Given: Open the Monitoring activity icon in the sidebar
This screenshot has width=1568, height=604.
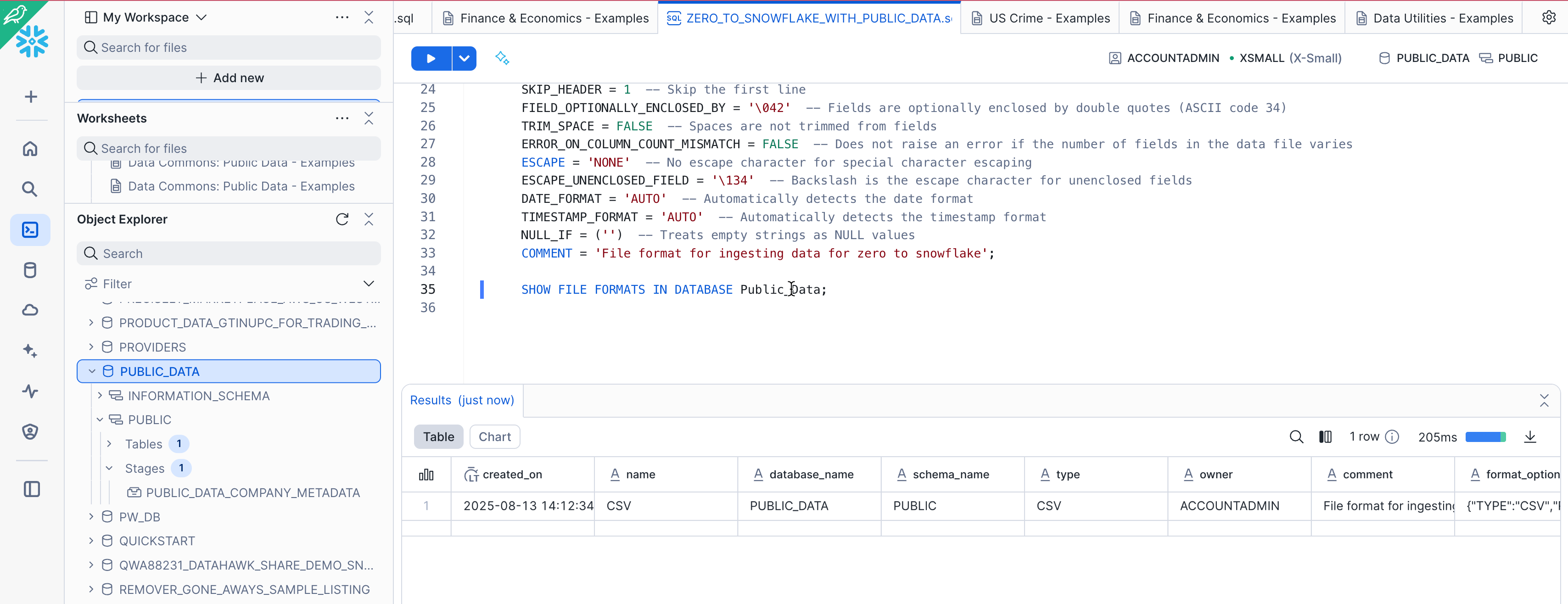Looking at the screenshot, I should tap(30, 391).
